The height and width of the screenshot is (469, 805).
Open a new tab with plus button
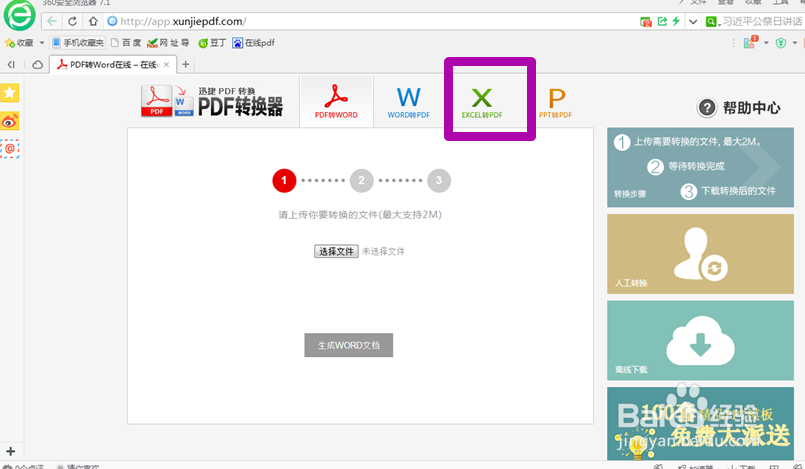click(186, 64)
